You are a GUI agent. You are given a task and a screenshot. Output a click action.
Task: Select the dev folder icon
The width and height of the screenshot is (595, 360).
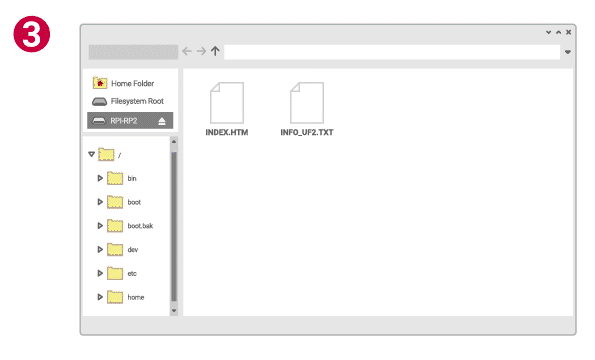tap(115, 249)
